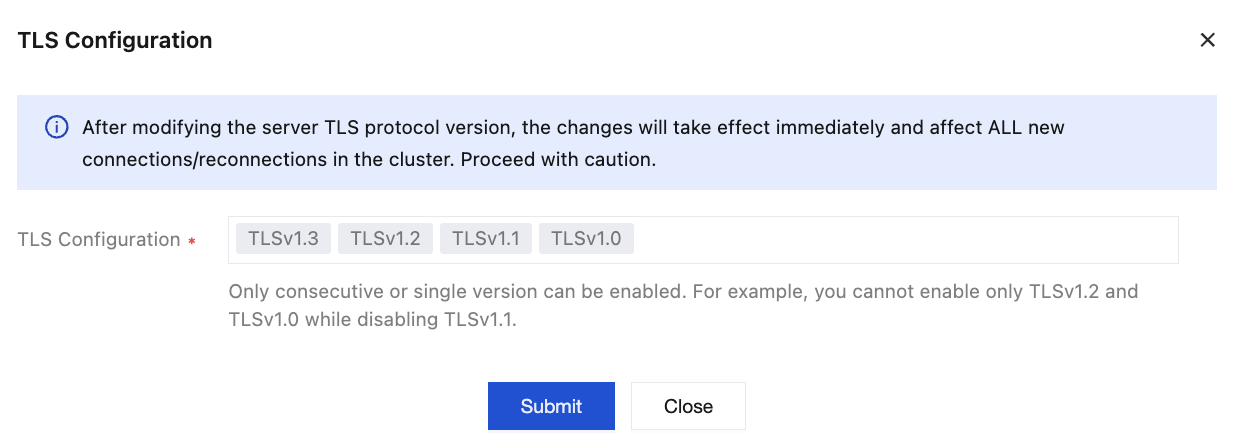Open the TLS versions multi-select field

click(x=900, y=240)
